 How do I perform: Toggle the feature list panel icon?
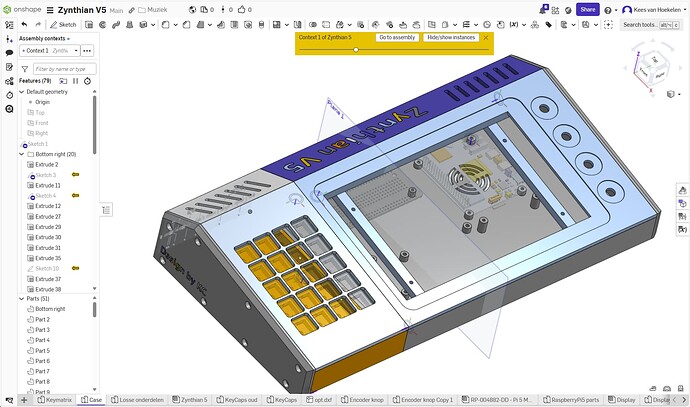coord(106,210)
